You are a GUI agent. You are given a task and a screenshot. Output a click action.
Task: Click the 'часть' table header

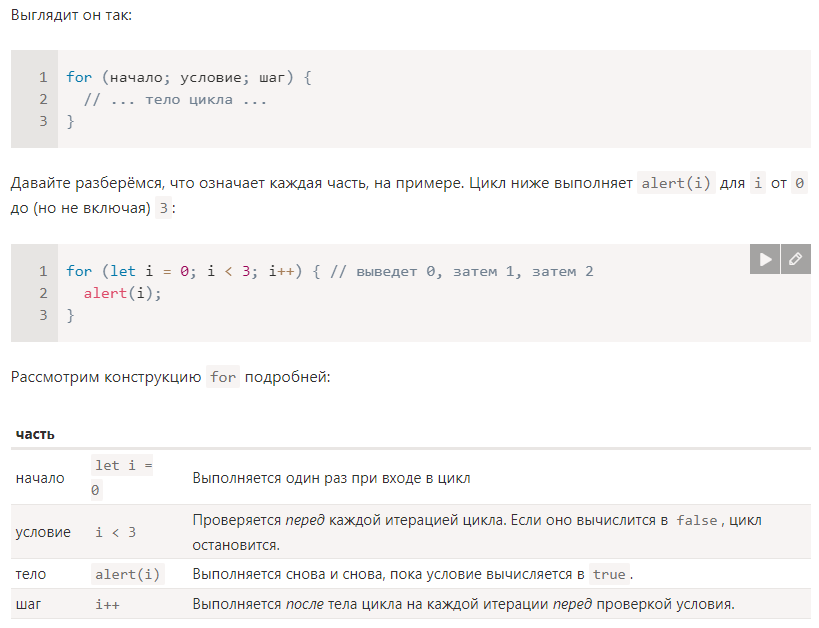[x=35, y=434]
